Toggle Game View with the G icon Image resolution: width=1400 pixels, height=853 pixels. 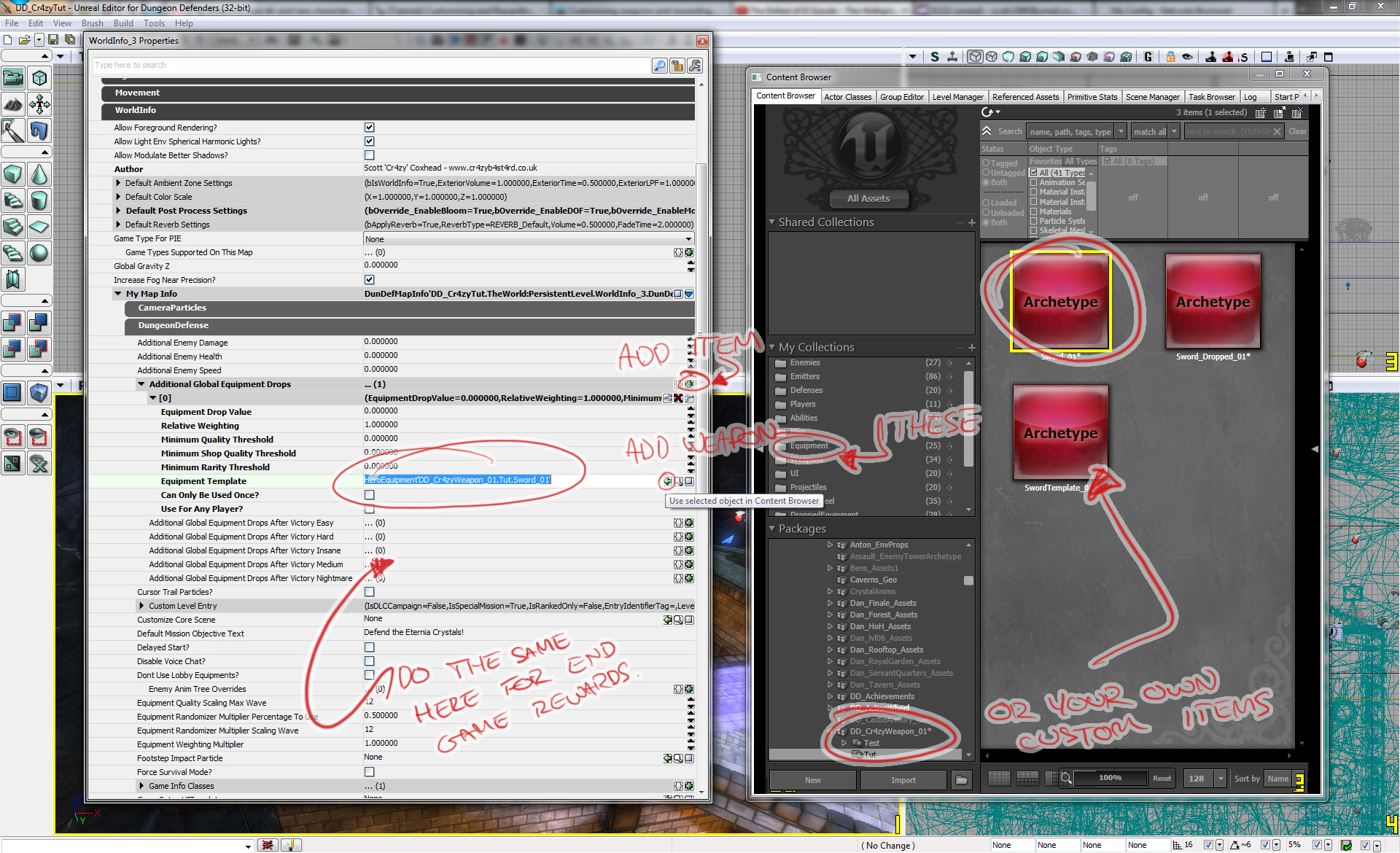1148,57
